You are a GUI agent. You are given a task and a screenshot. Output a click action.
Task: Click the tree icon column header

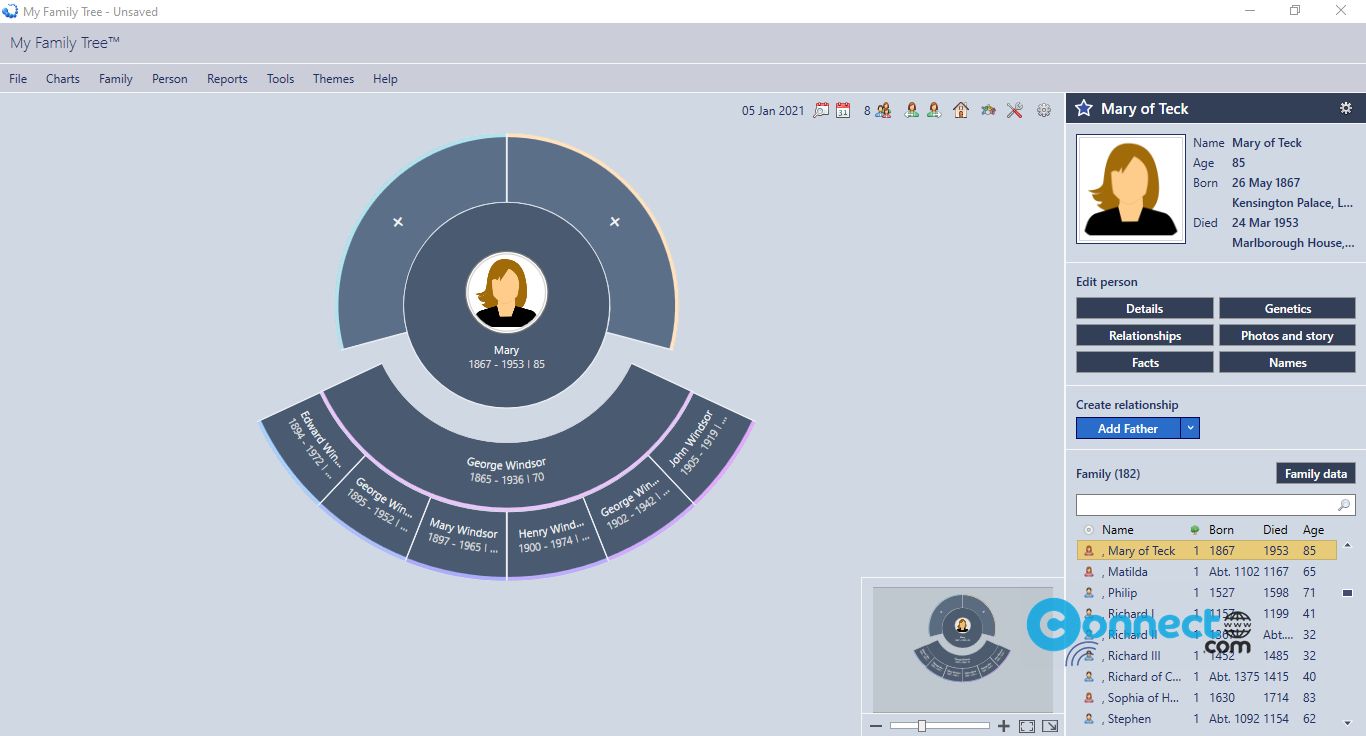point(1195,530)
